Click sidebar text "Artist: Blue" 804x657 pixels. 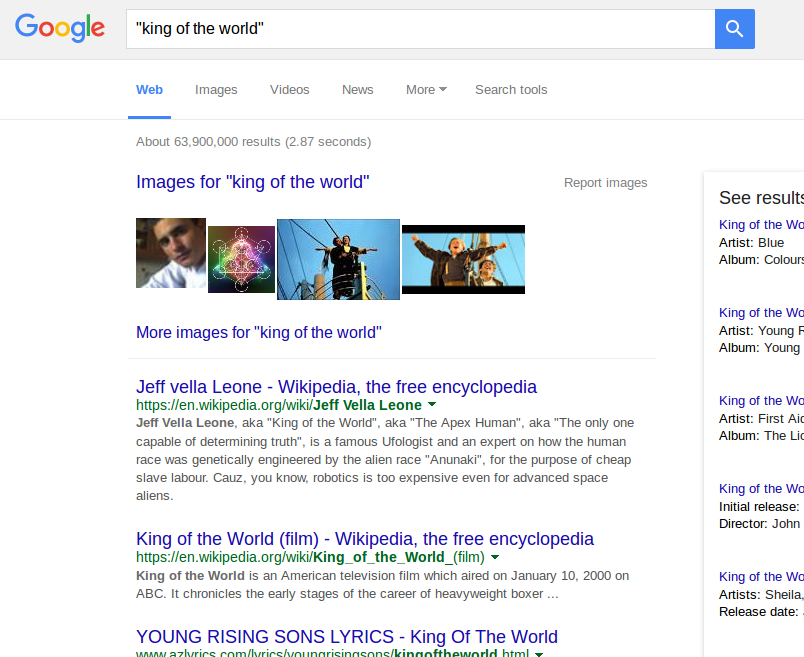pos(751,243)
